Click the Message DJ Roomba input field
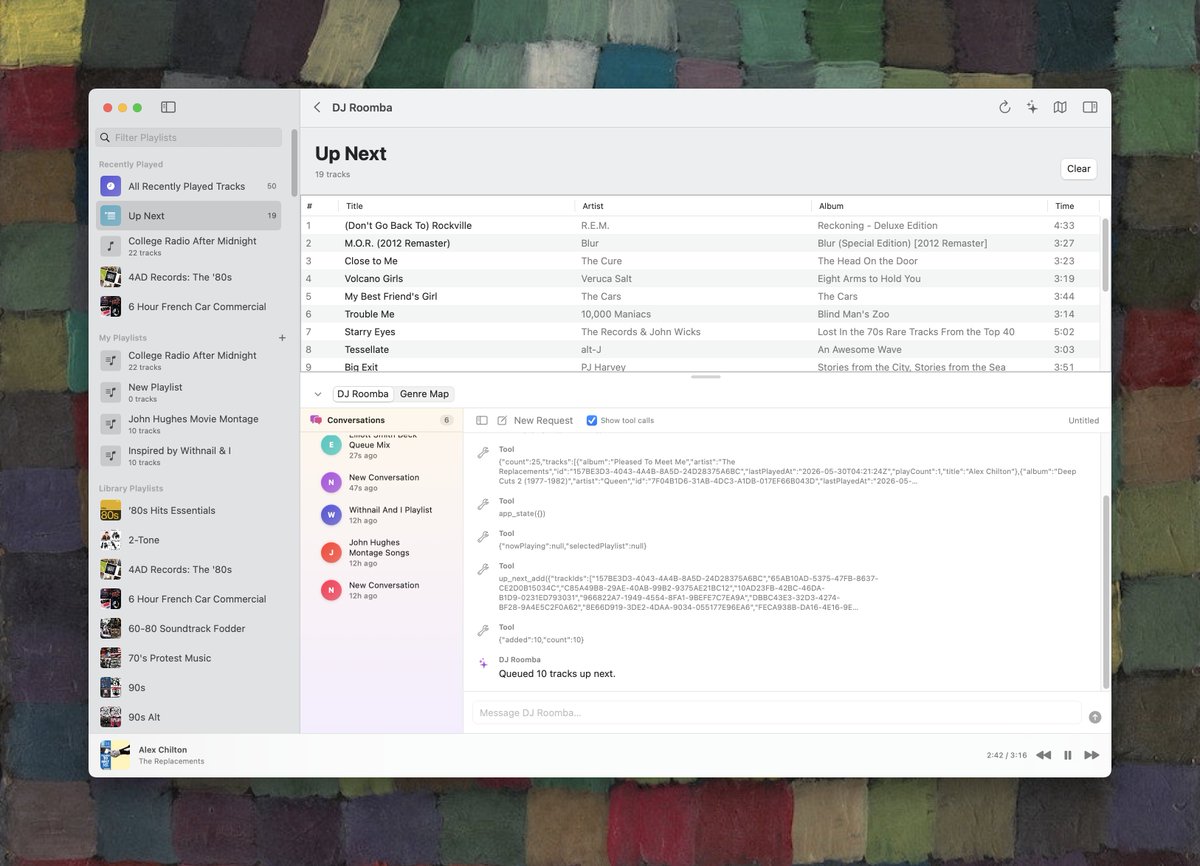Viewport: 1200px width, 866px height. pyautogui.click(x=777, y=713)
